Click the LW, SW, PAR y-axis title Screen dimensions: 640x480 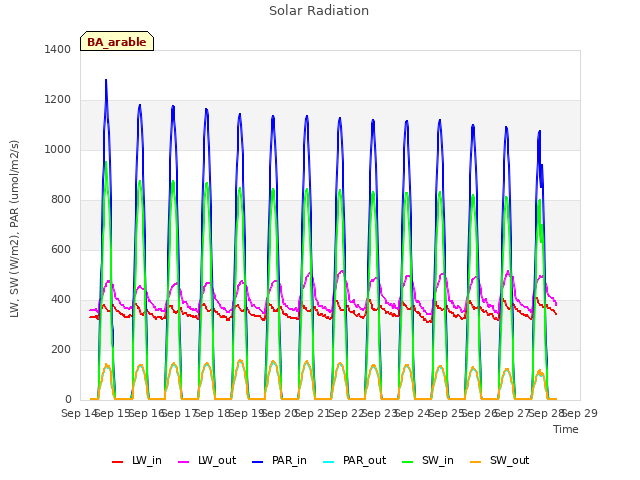(x=15, y=229)
